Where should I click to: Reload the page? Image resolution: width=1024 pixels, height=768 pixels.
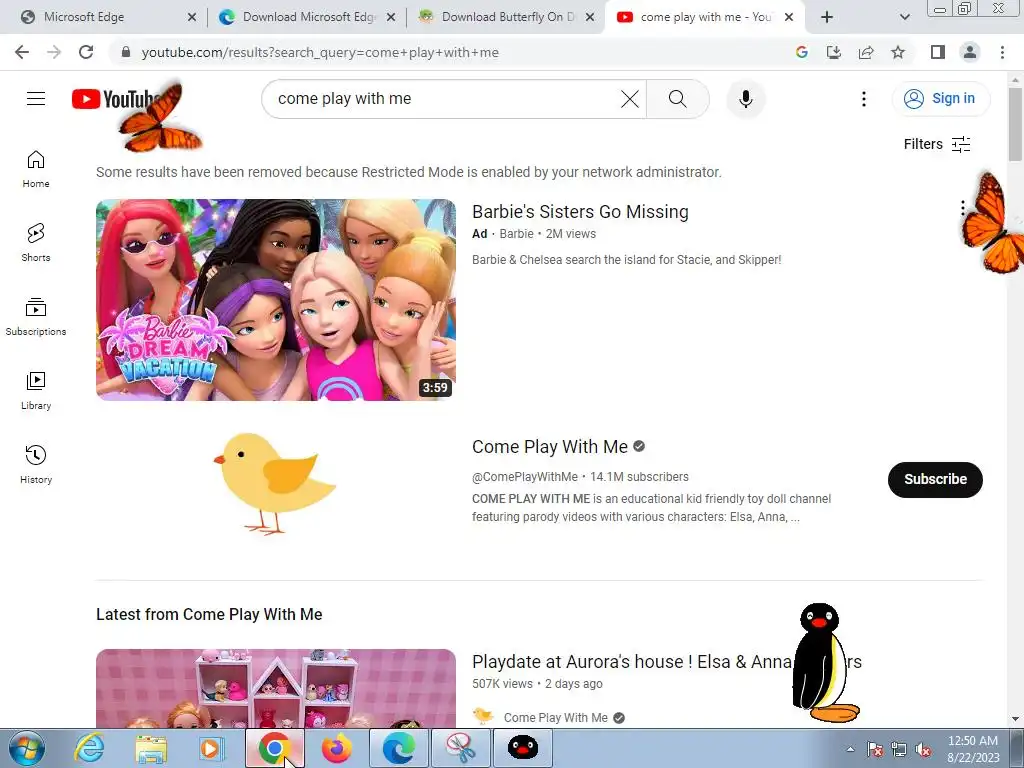[86, 52]
